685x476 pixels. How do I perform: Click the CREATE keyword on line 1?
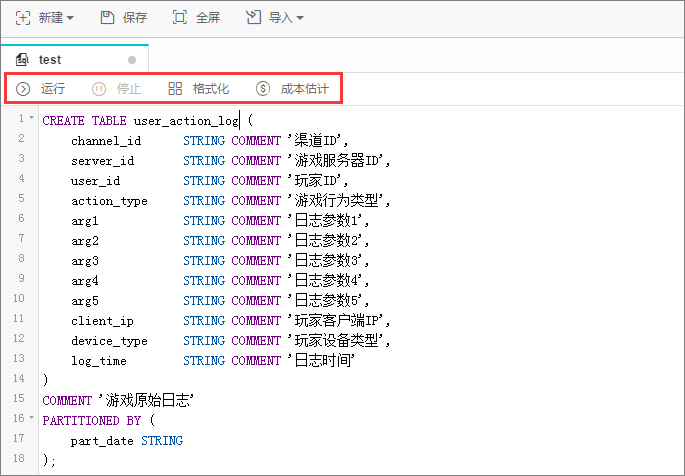click(63, 121)
